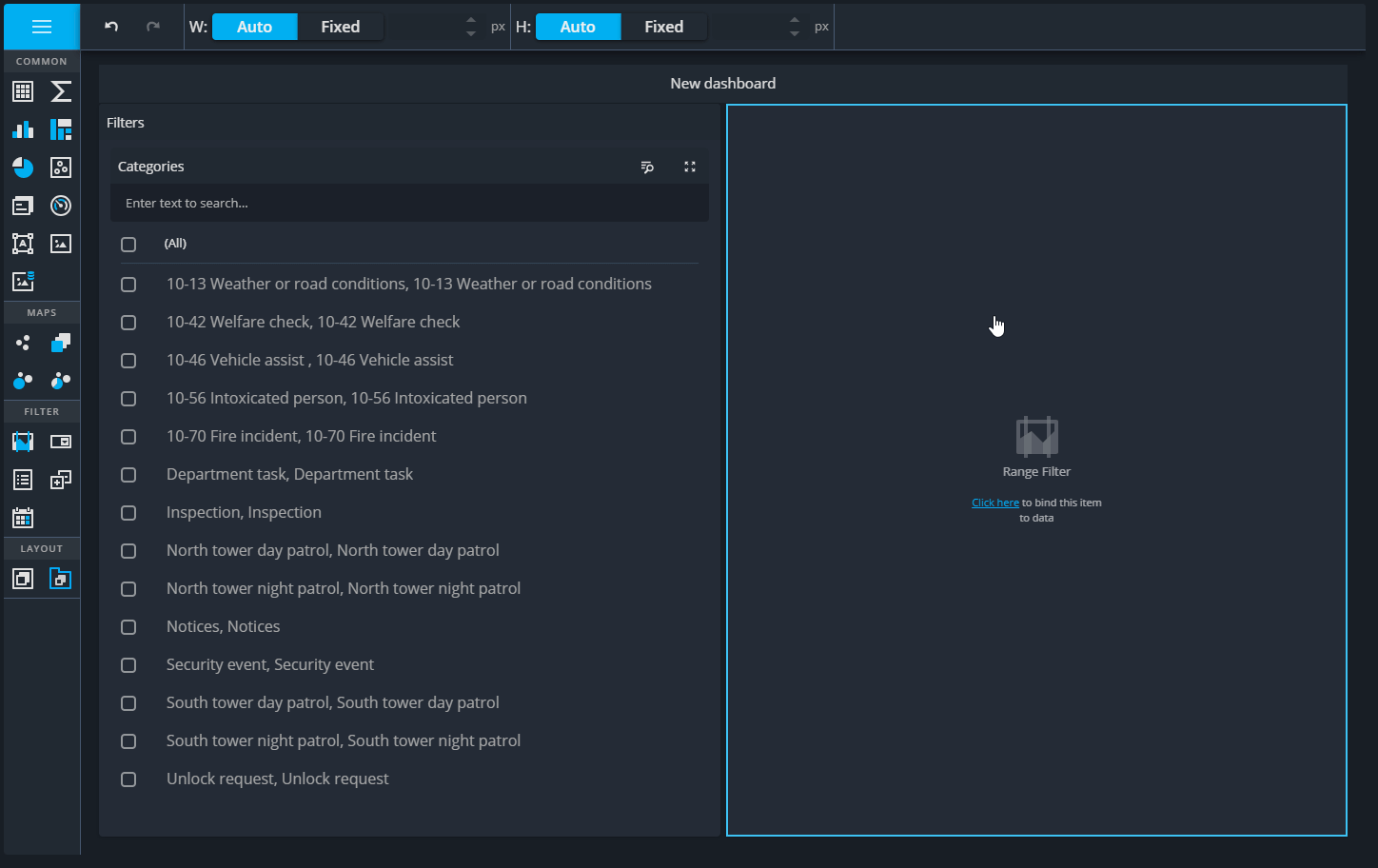This screenshot has height=868, width=1378.
Task: Click the 'Categories' item caption
Action: tap(151, 167)
